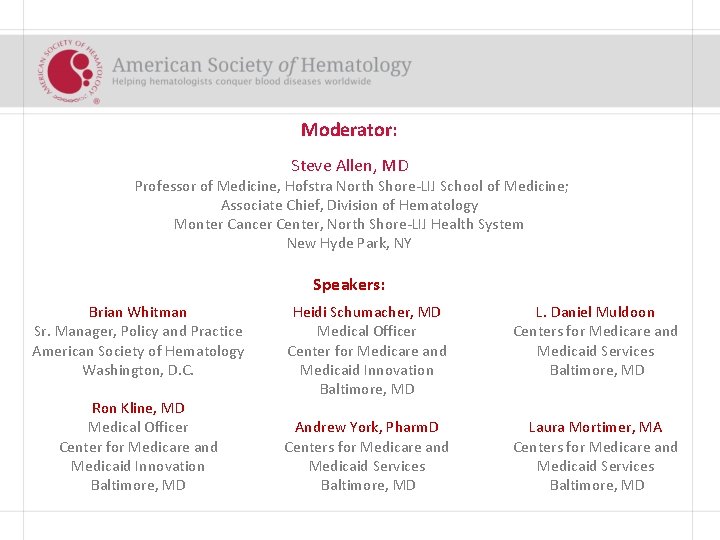
Task: Click the New Hyde Park, NY text
Action: pos(349,243)
